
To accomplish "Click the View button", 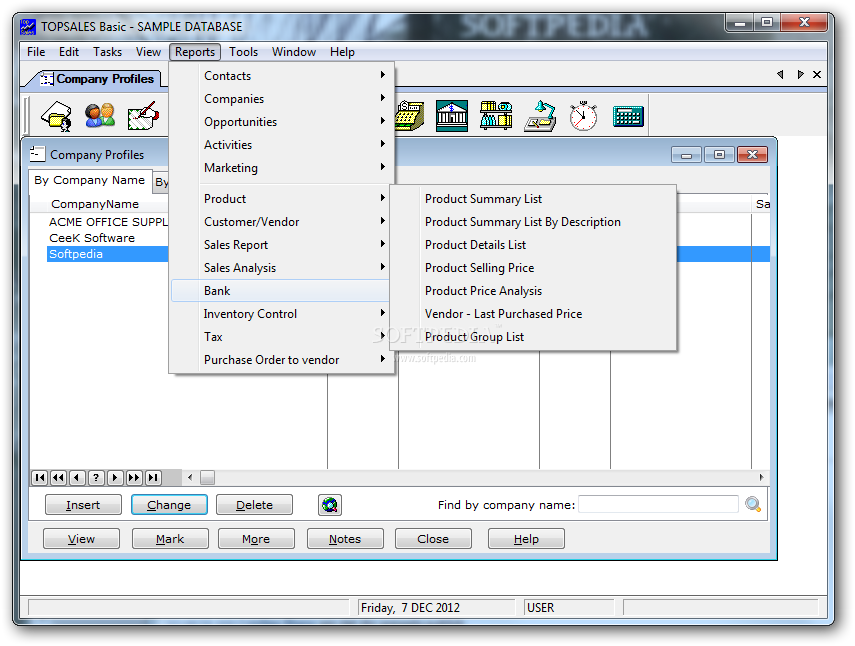I will (x=81, y=539).
